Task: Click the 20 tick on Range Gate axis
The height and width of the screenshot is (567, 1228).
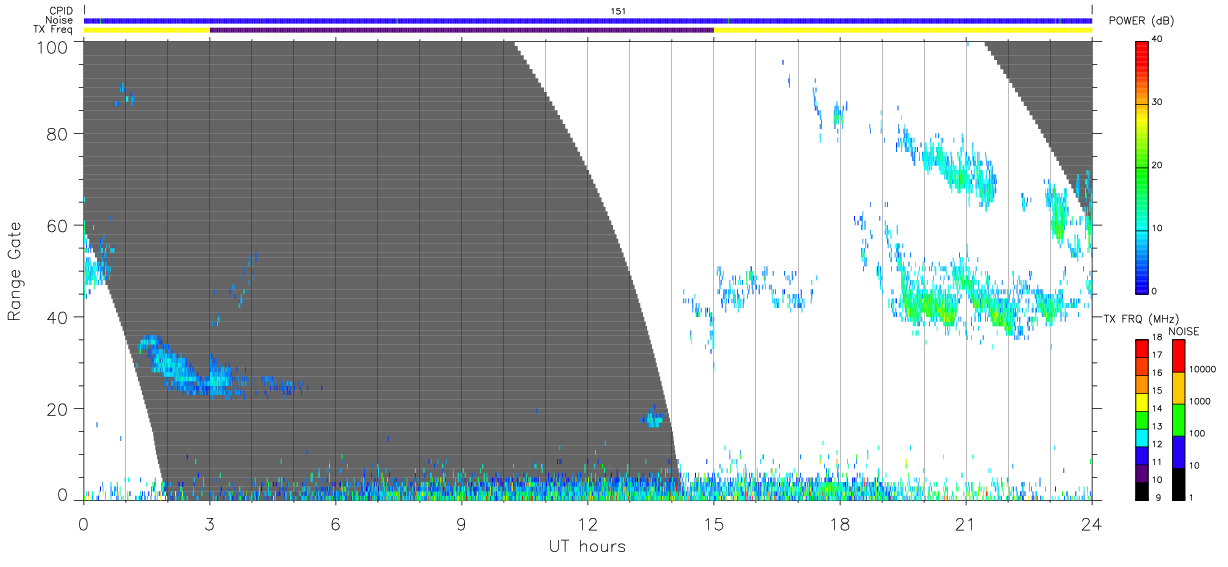Action: pyautogui.click(x=56, y=409)
